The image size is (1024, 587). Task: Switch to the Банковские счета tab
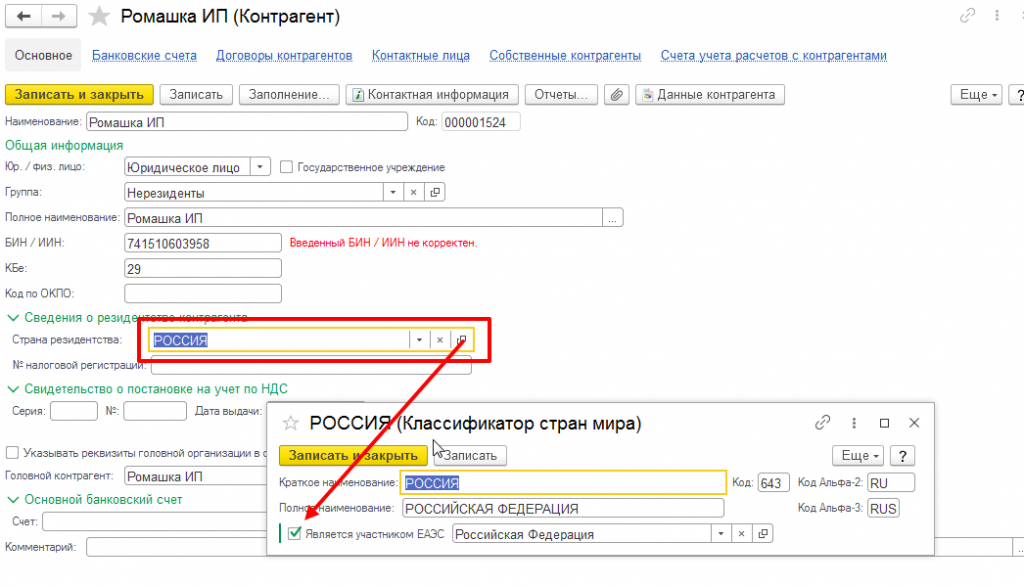click(144, 56)
